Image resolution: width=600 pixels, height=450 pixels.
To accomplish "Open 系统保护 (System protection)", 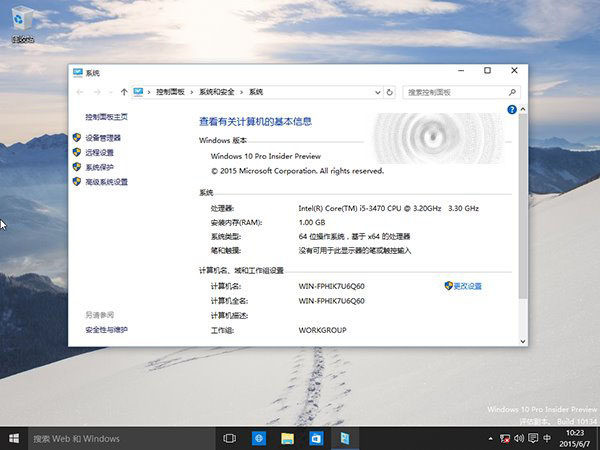I will pyautogui.click(x=99, y=167).
